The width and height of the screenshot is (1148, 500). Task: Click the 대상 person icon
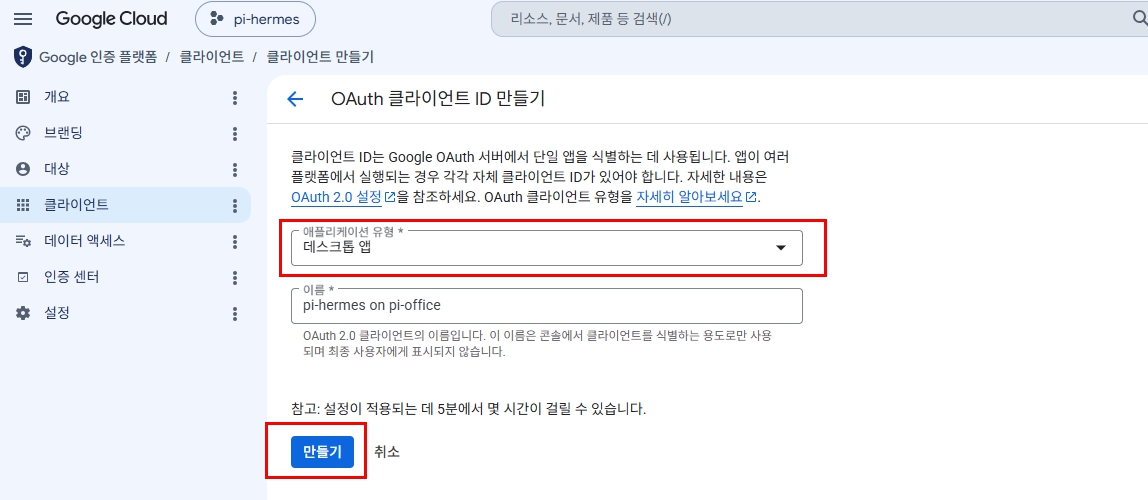[23, 169]
